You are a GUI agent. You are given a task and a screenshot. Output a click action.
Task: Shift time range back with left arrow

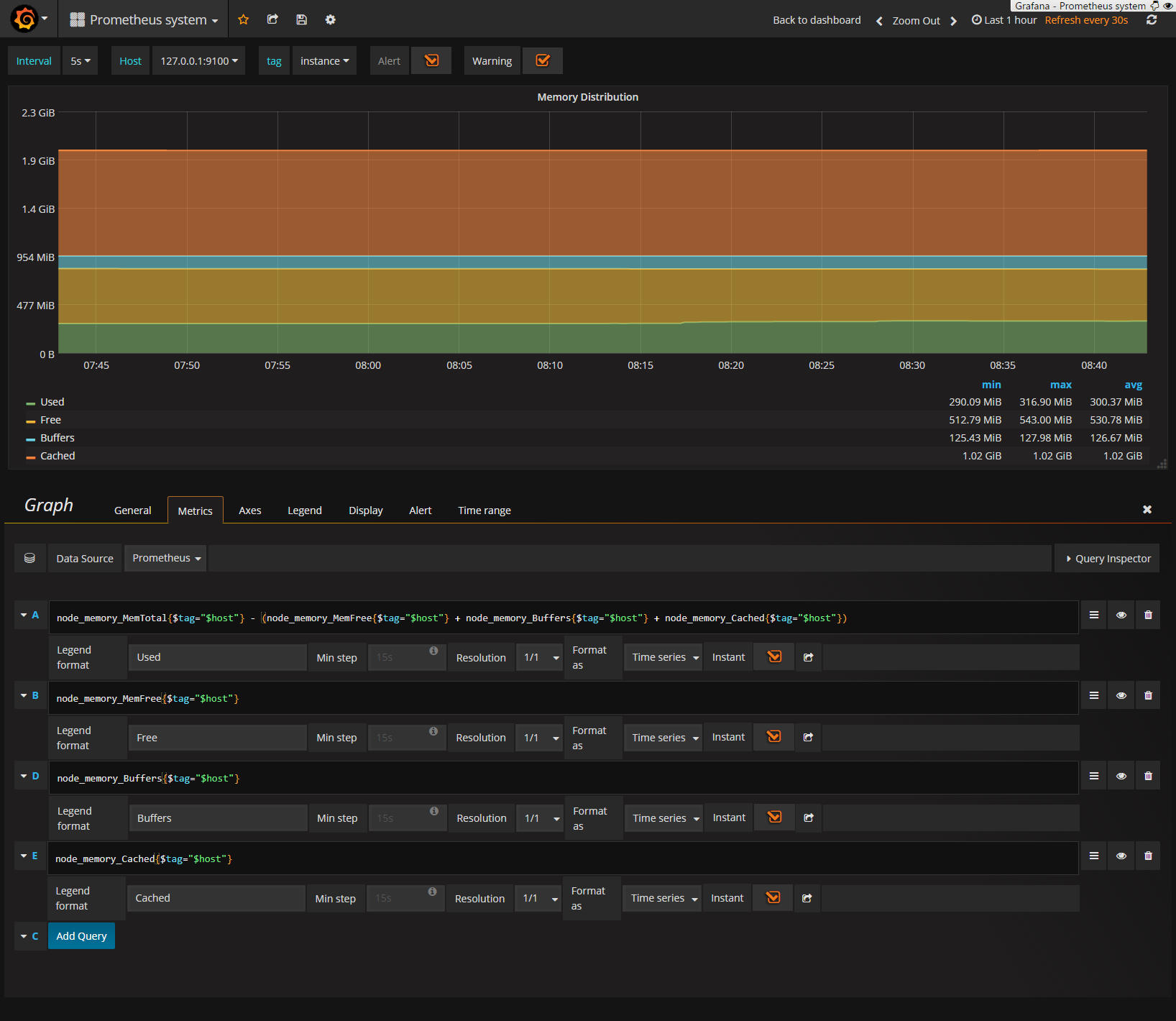point(878,21)
